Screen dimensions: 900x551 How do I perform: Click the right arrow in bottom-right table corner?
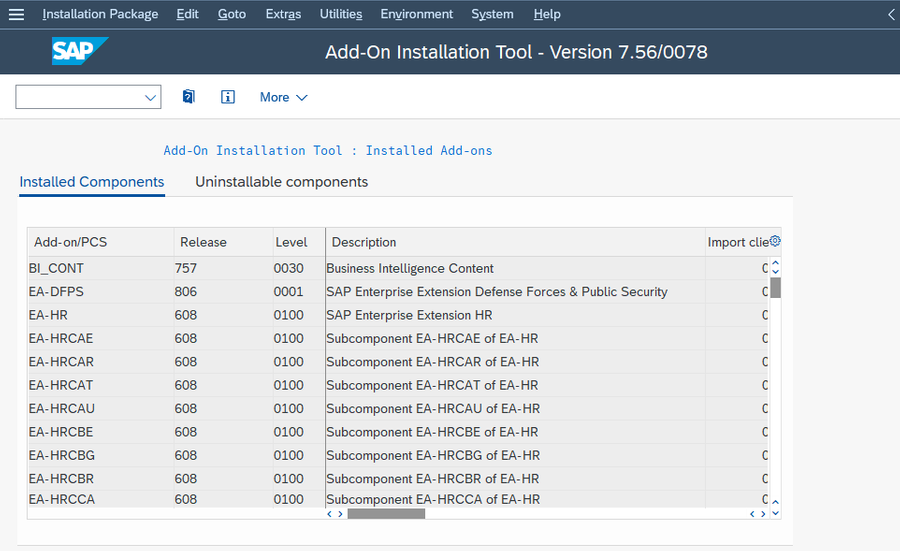click(x=763, y=514)
